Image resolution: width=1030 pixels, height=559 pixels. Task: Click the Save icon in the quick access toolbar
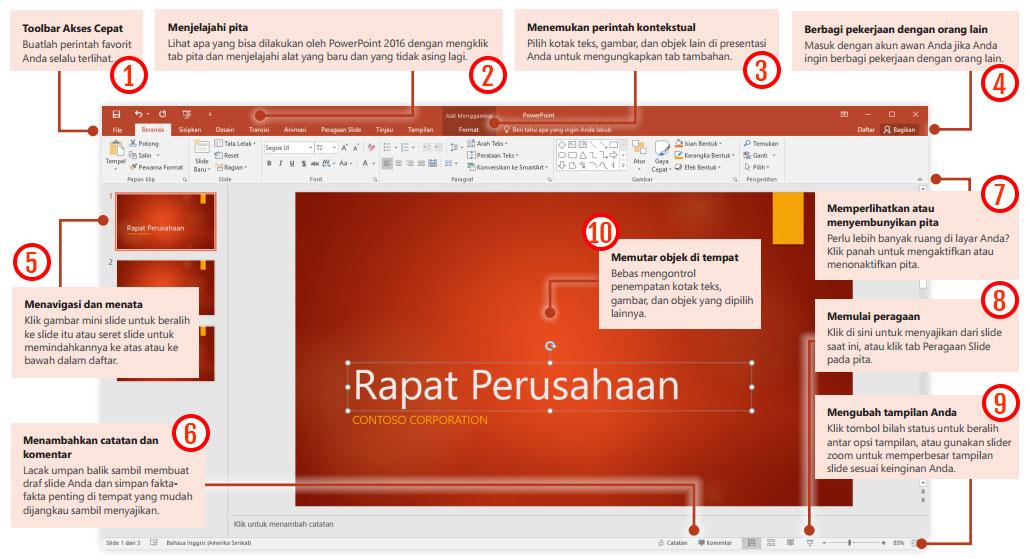point(116,114)
